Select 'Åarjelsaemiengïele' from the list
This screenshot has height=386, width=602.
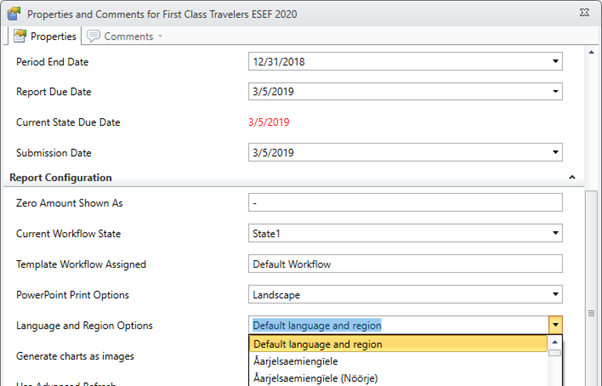tap(398, 361)
